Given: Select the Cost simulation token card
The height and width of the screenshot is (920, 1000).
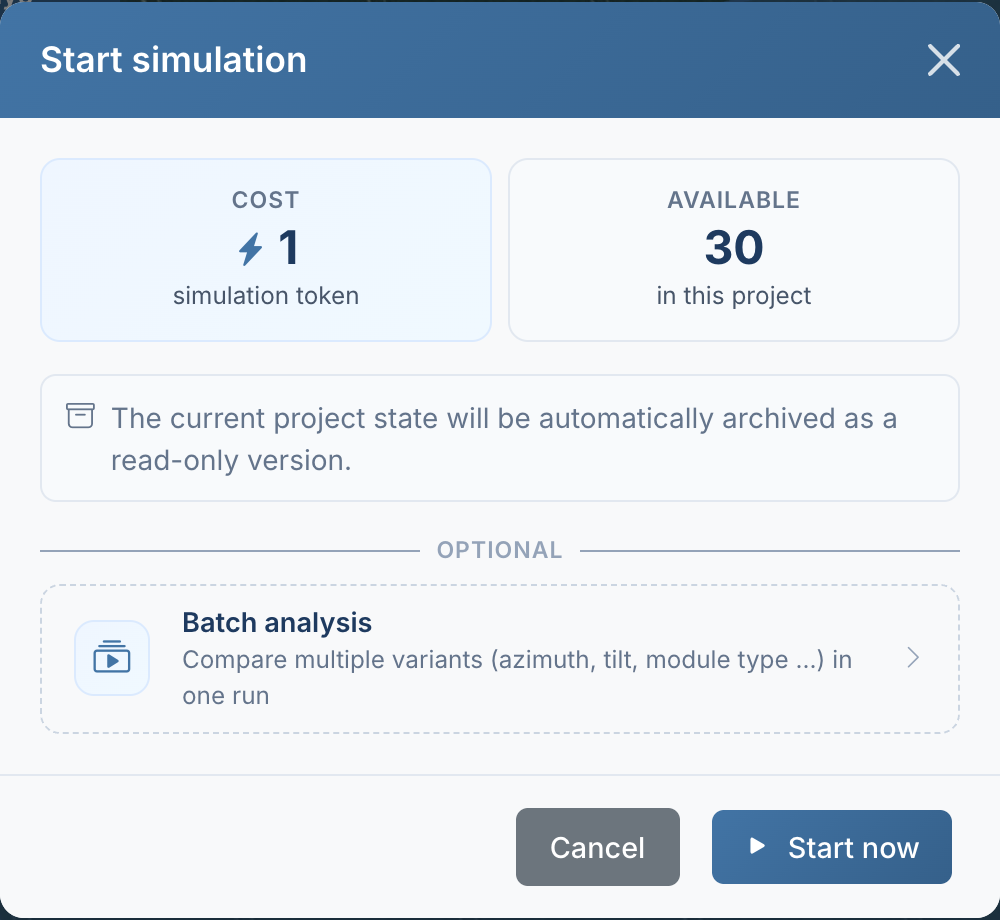Looking at the screenshot, I should click(266, 250).
